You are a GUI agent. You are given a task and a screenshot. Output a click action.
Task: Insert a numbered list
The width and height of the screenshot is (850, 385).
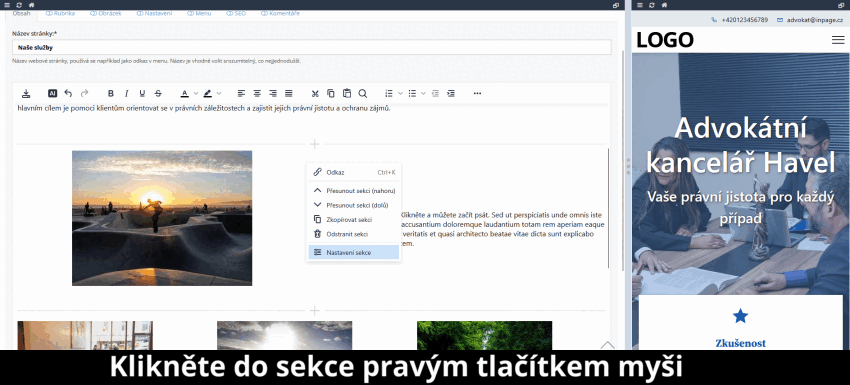tap(389, 93)
